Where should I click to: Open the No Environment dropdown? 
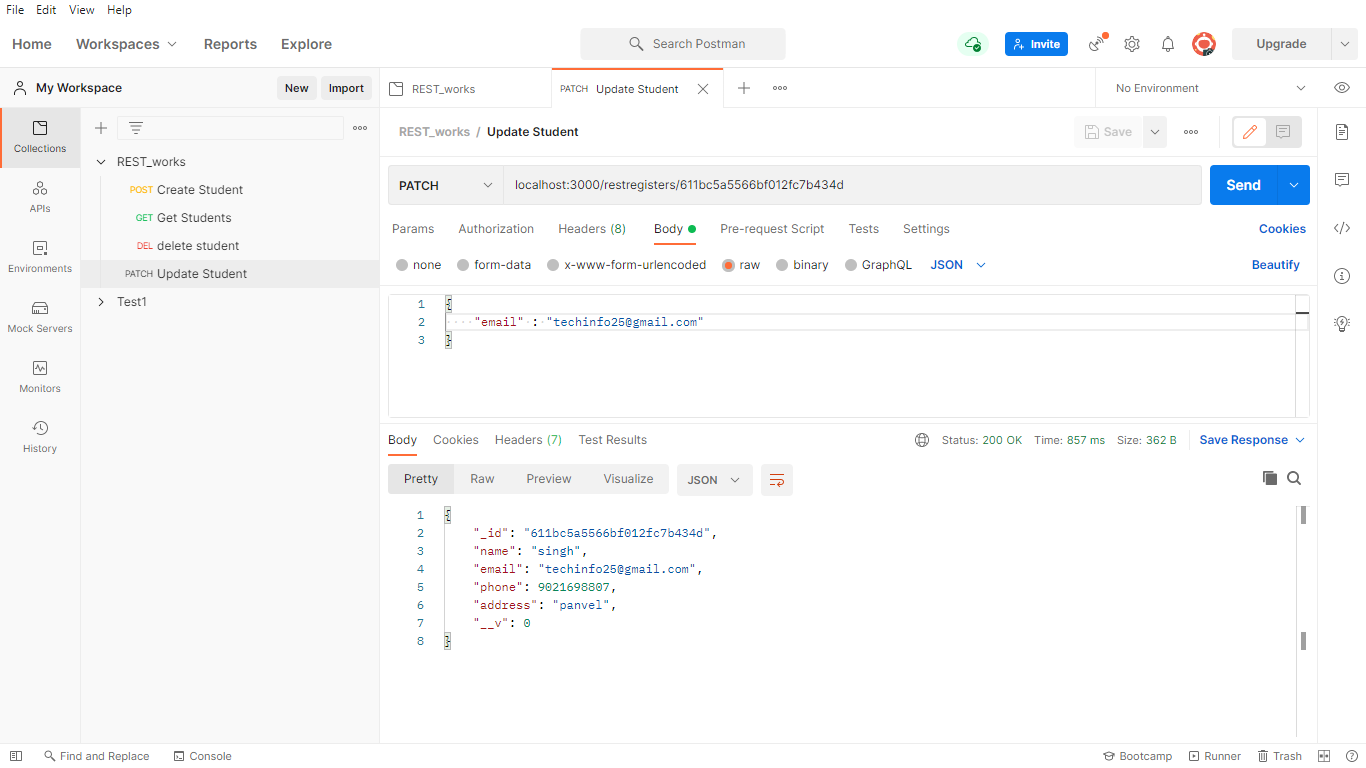click(1210, 88)
